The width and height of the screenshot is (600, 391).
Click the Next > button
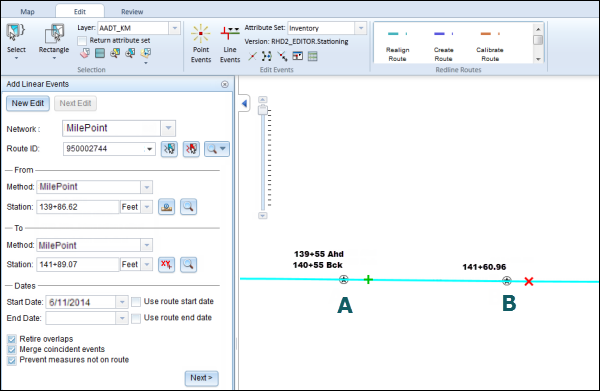201,378
